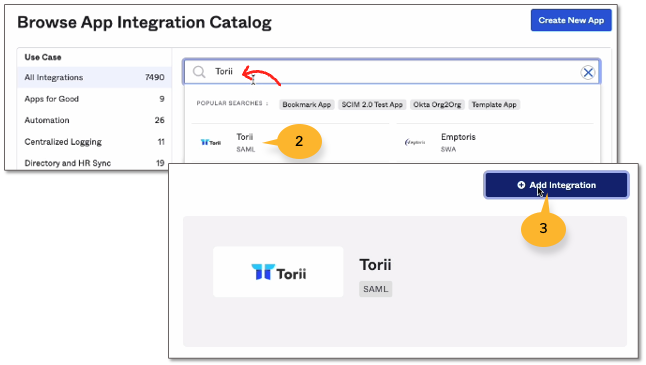Click the Browse App Integration Catalog title
Image resolution: width=646 pixels, height=365 pixels.
point(144,22)
